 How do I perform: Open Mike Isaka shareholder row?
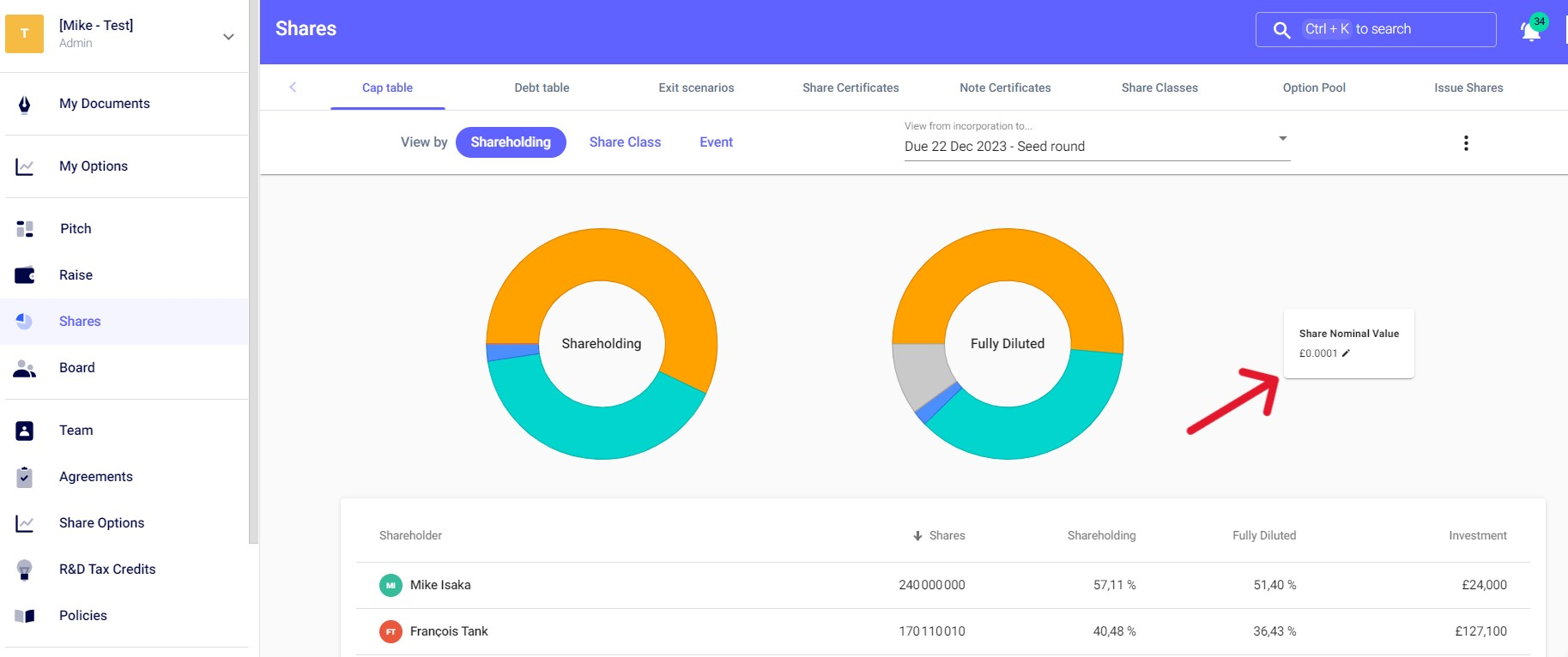[x=440, y=585]
